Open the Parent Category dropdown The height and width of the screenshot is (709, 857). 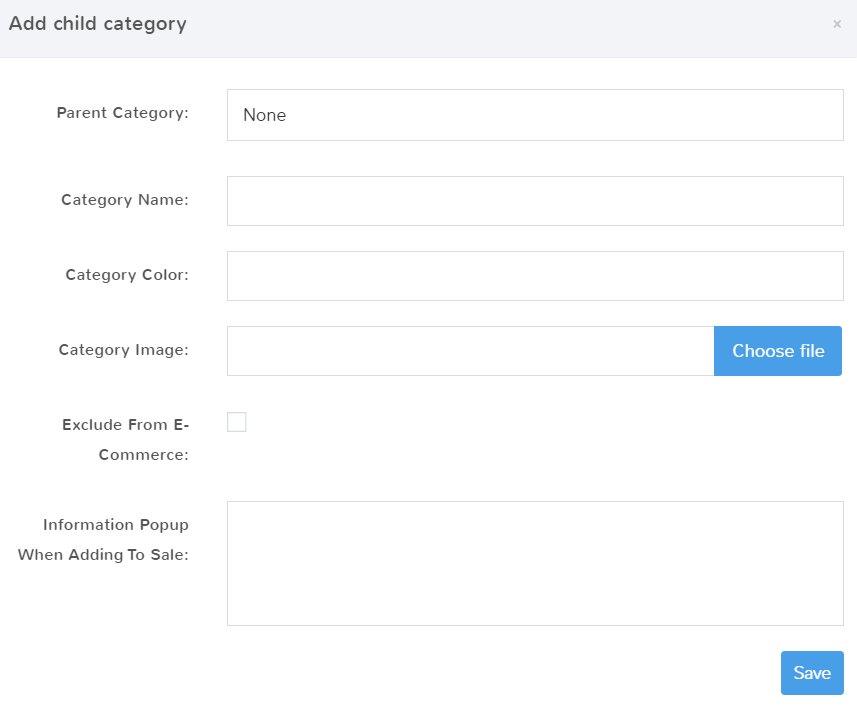(x=535, y=115)
